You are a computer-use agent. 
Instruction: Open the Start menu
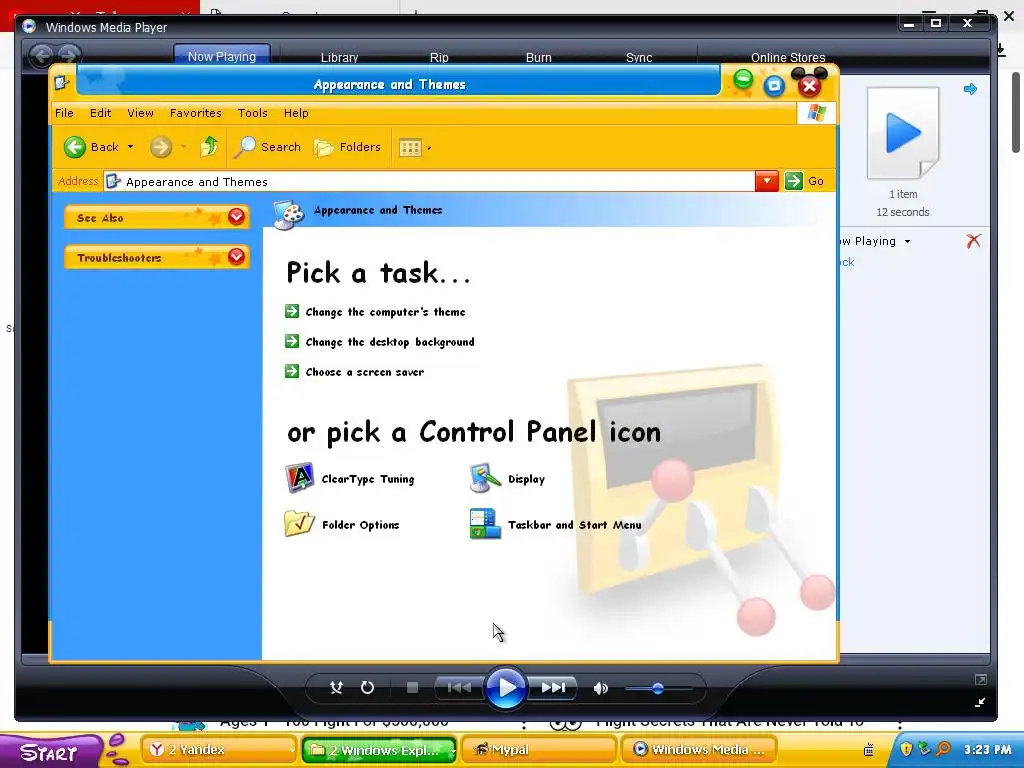50,751
